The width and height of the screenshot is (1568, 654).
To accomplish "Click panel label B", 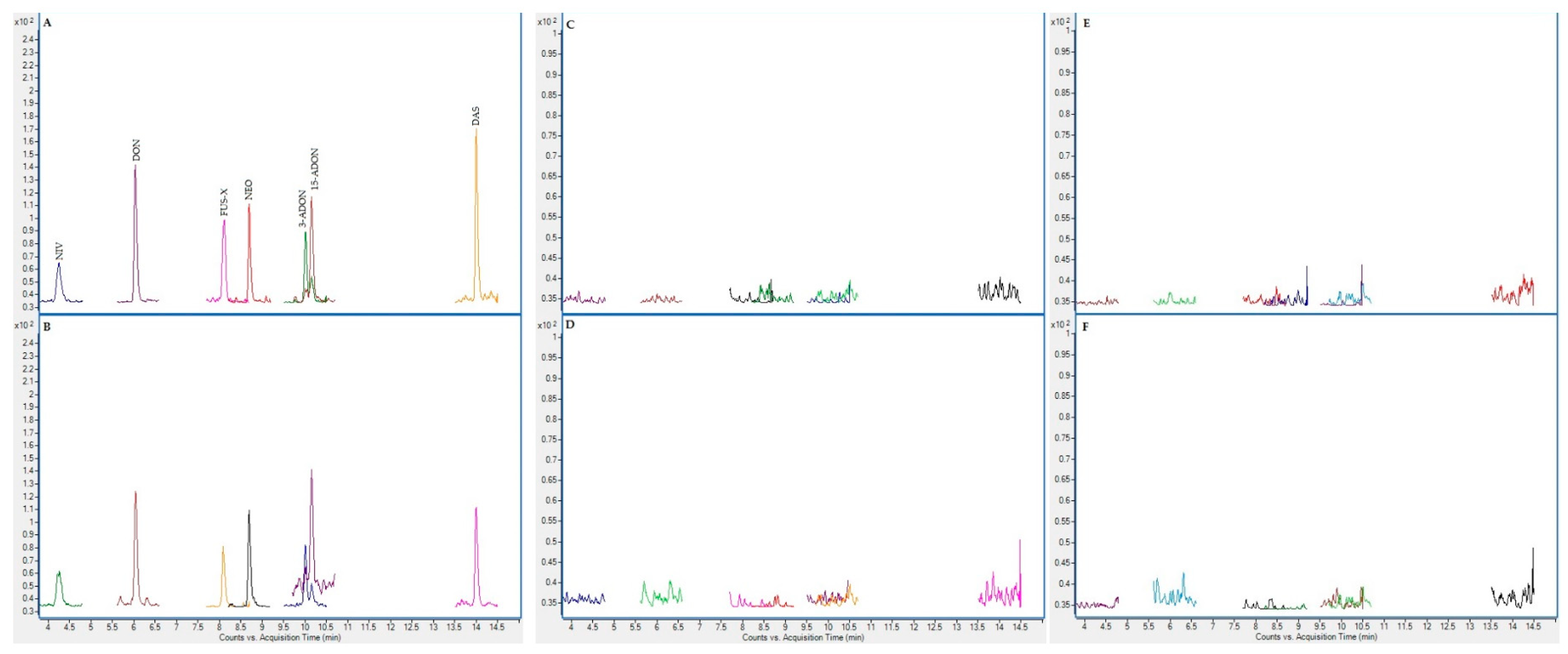I will (x=47, y=327).
